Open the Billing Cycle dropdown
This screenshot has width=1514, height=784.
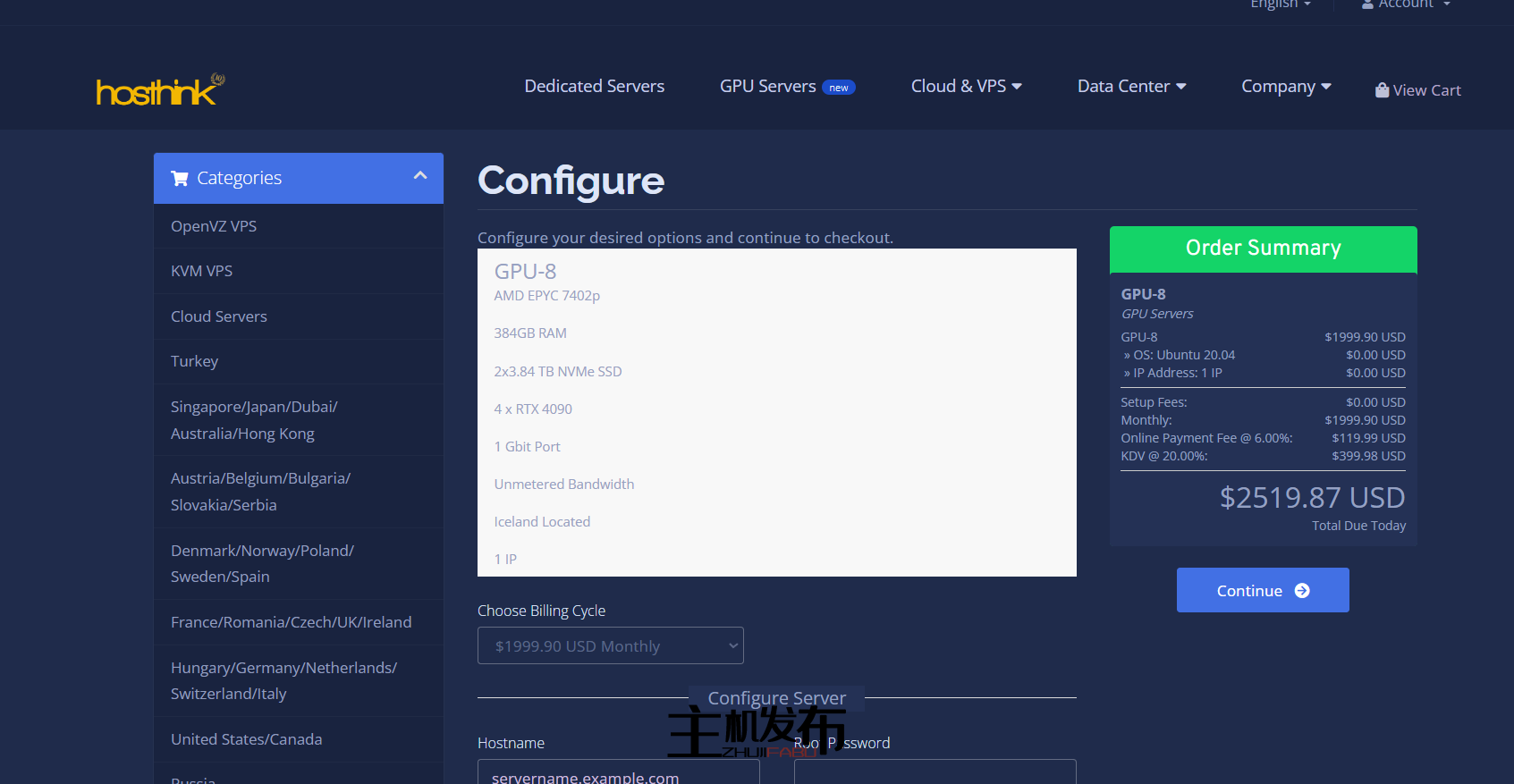pos(610,646)
